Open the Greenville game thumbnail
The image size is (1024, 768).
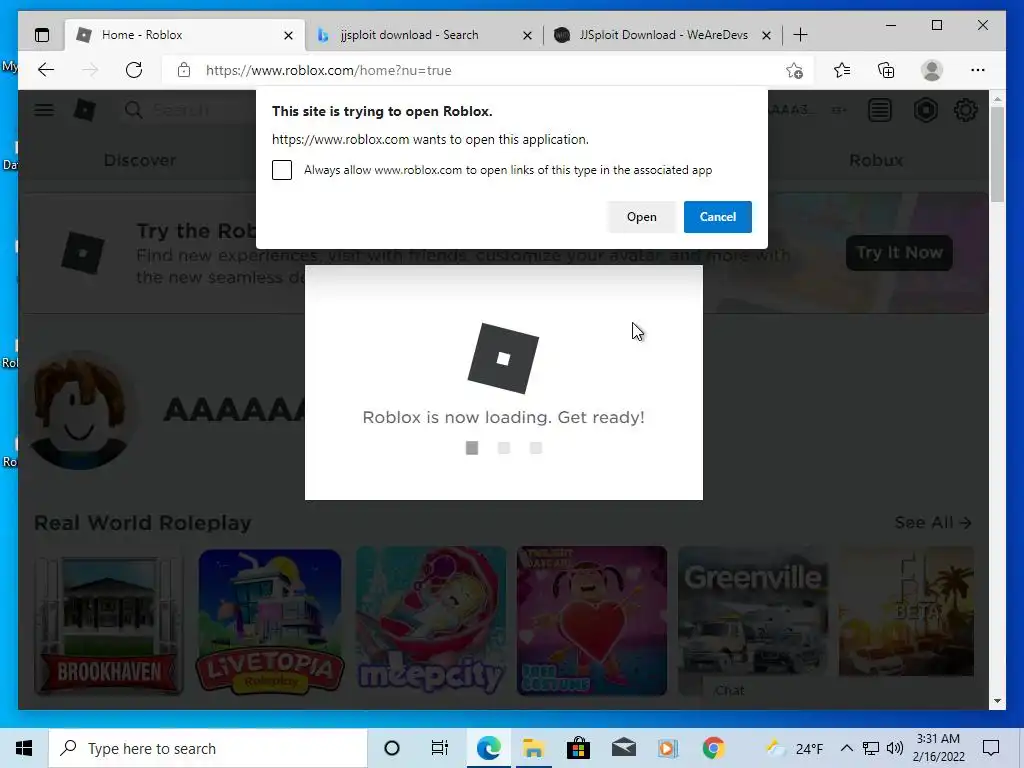[x=753, y=622]
